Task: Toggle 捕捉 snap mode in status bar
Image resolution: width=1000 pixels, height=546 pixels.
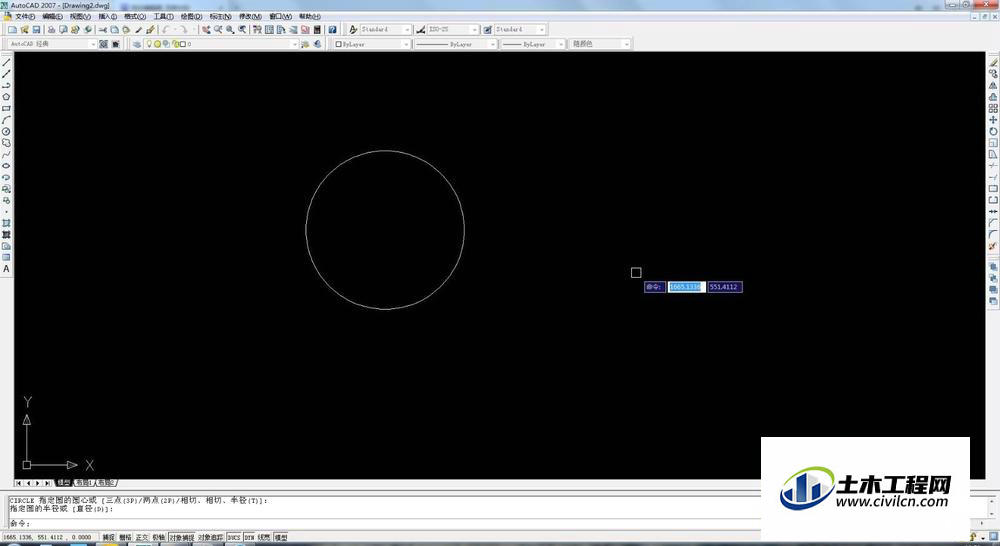Action: 109,538
